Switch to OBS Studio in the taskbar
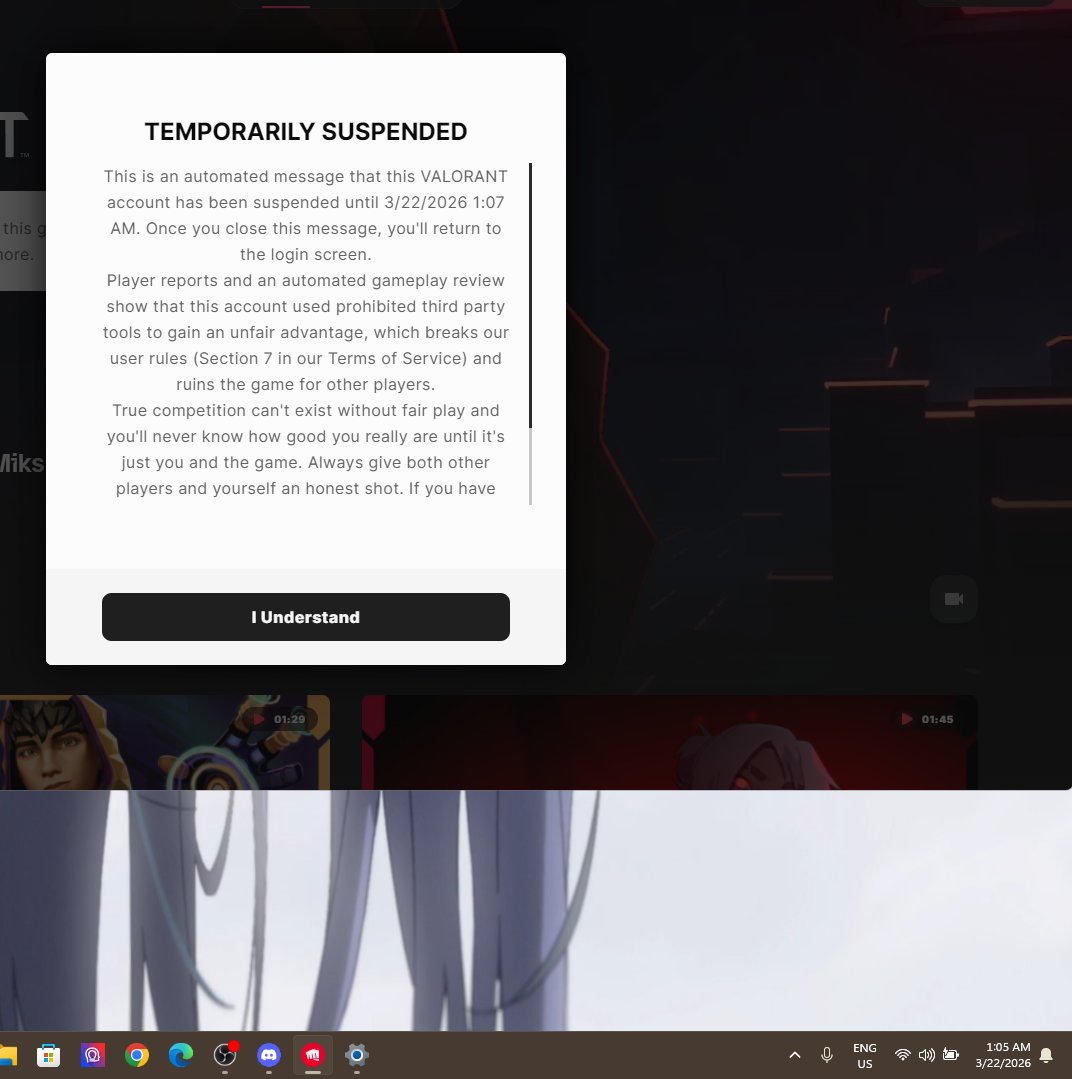This screenshot has height=1079, width=1072. [225, 1055]
